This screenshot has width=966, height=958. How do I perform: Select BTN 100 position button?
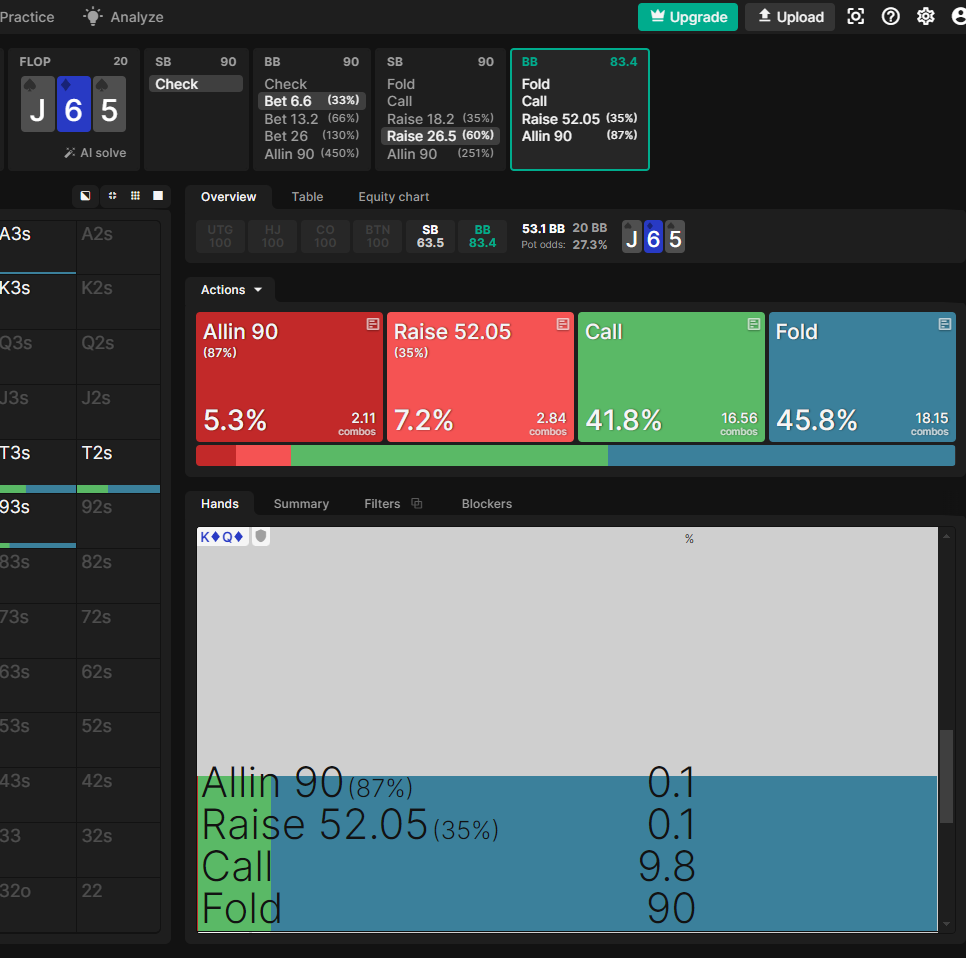[378, 236]
